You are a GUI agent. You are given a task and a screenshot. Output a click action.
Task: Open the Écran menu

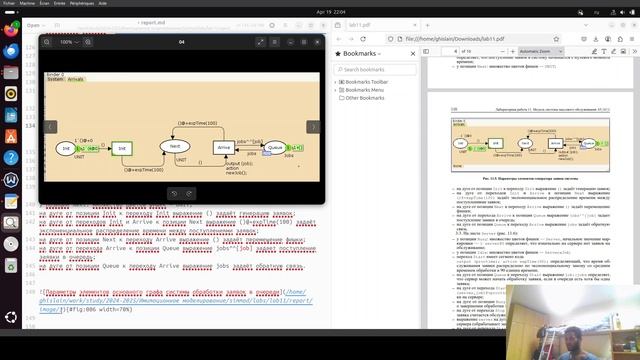point(44,3)
